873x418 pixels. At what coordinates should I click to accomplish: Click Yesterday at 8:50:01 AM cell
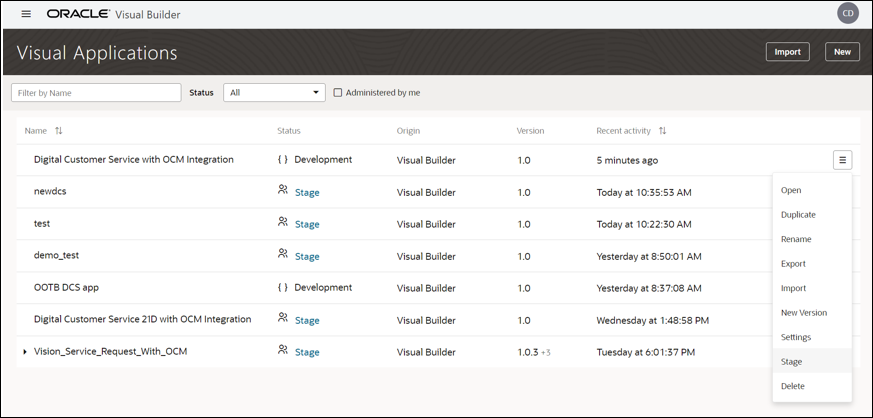(649, 257)
